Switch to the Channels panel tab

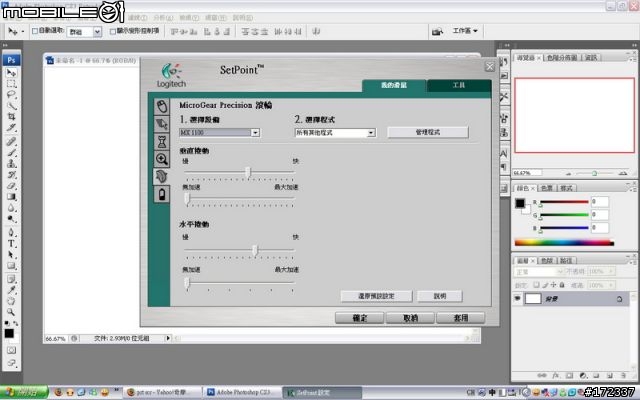[x=547, y=260]
